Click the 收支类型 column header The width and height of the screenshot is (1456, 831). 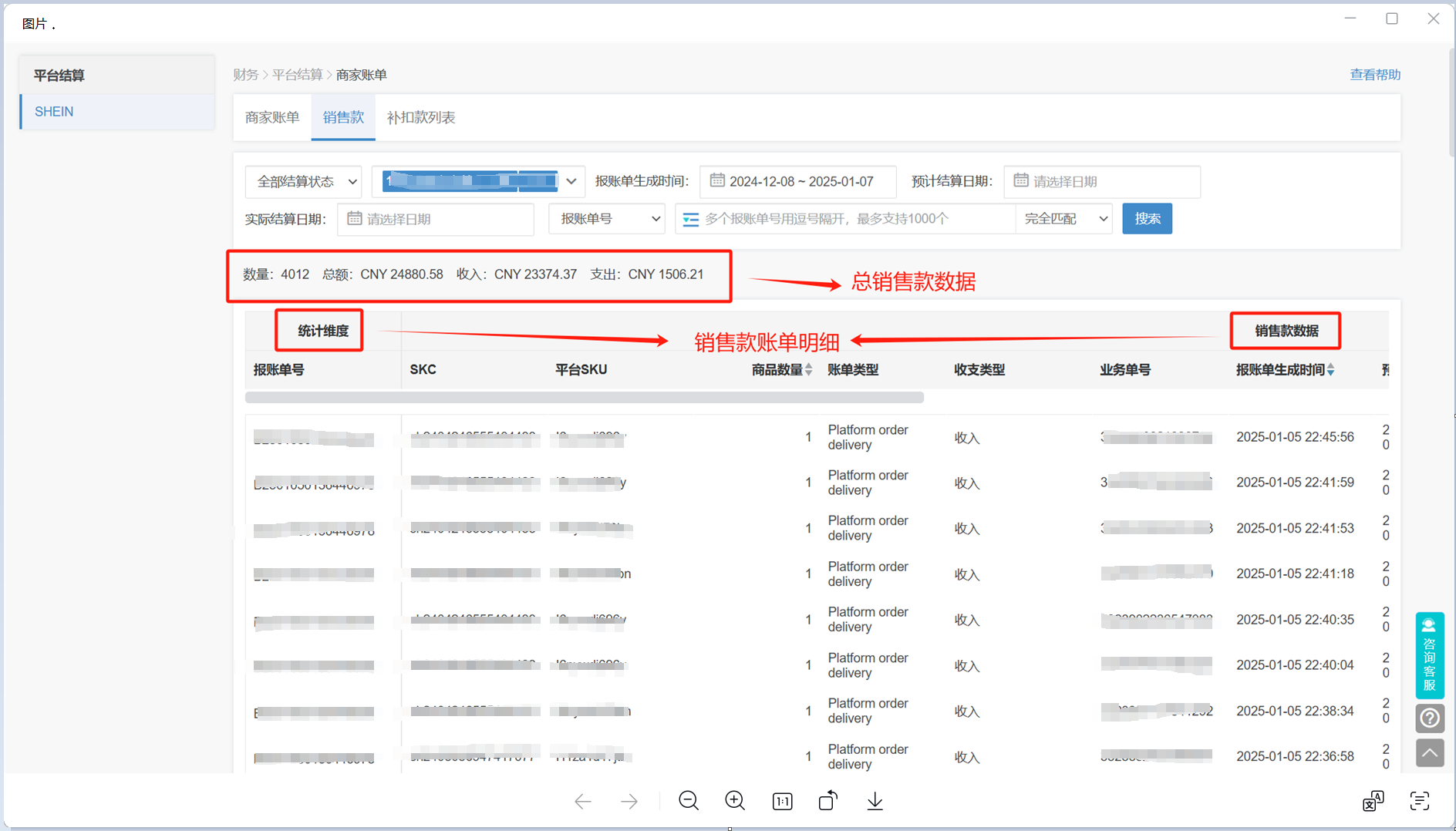pyautogui.click(x=979, y=370)
